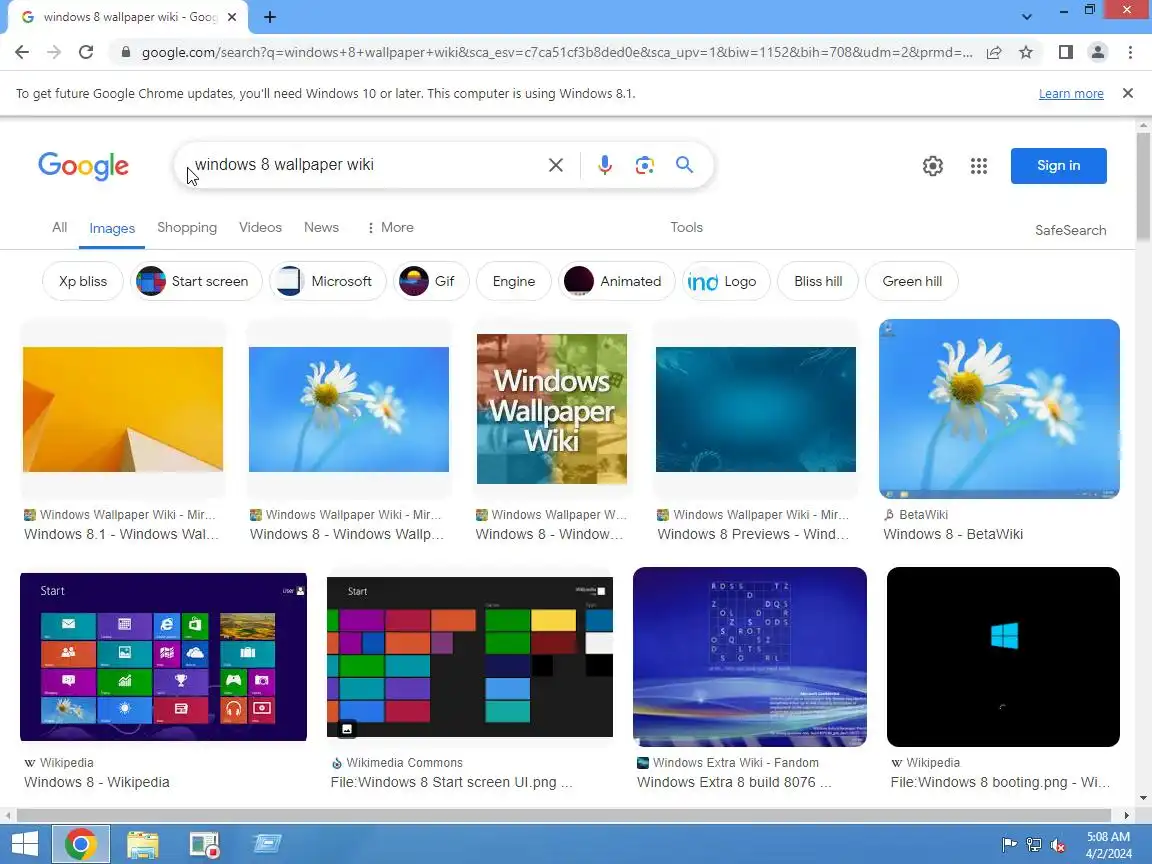
Task: Click the muted volume tray icon
Action: 1058,845
